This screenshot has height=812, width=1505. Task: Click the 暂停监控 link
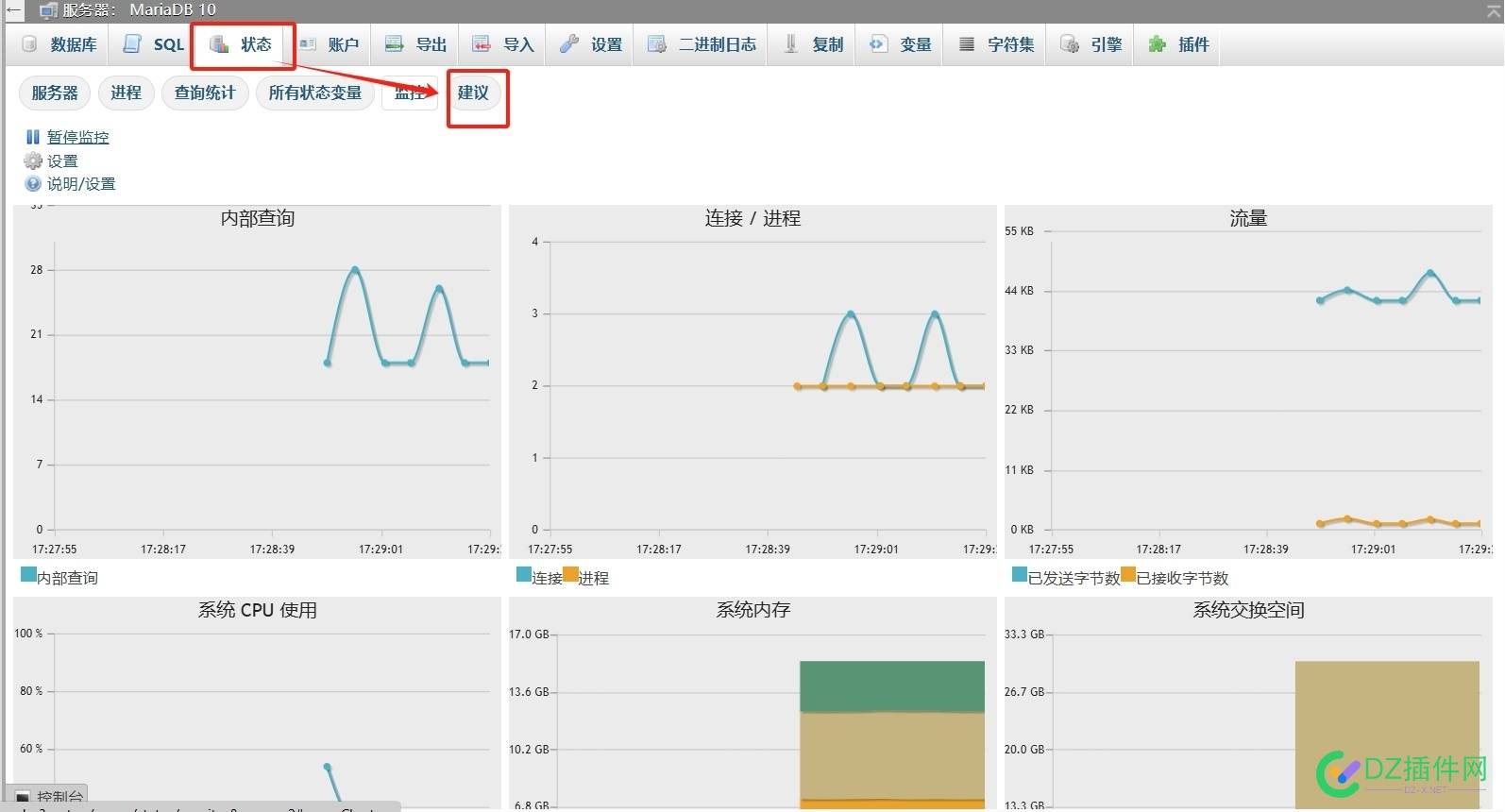click(77, 137)
